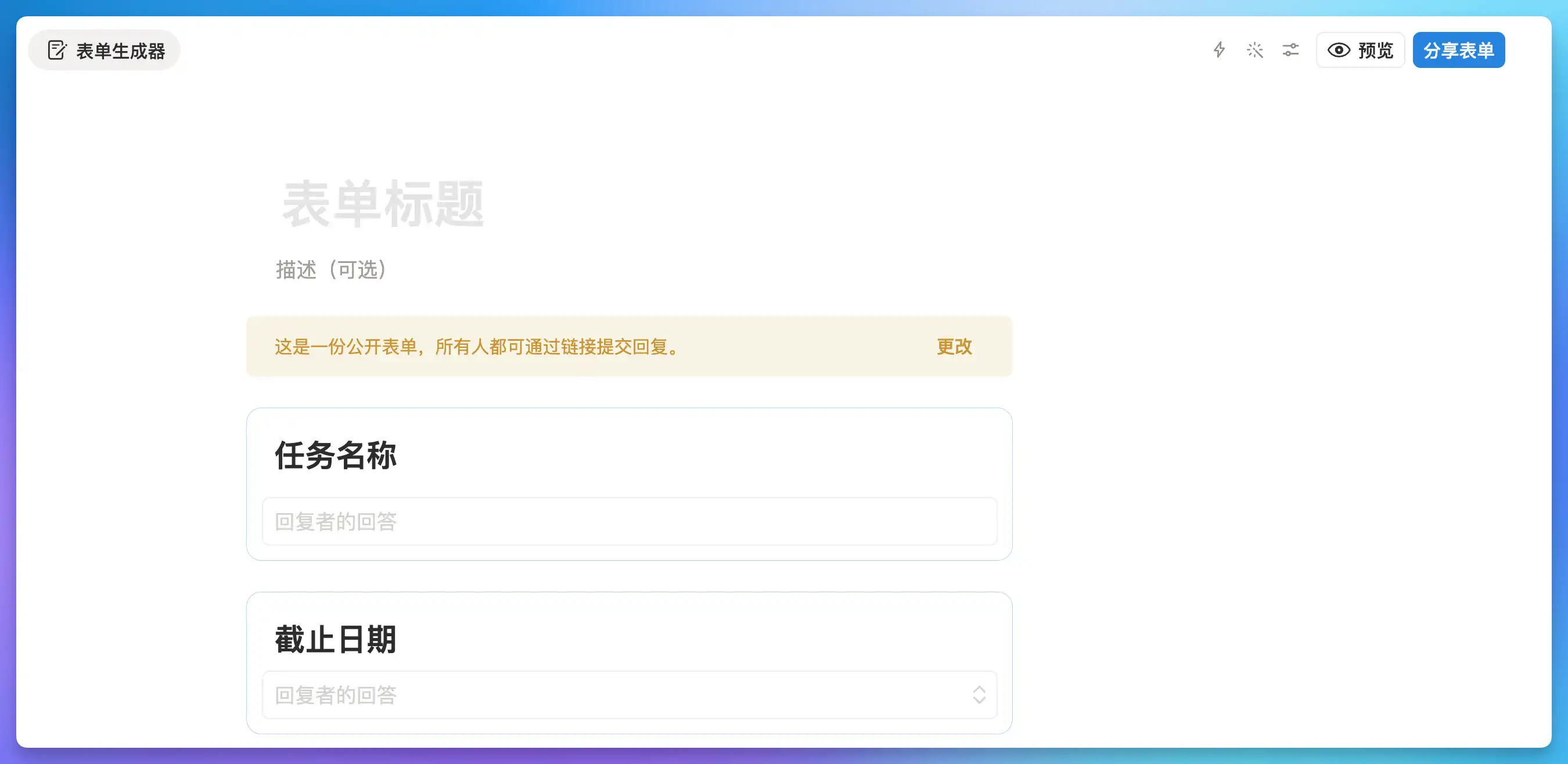Image resolution: width=1568 pixels, height=764 pixels.
Task: Click the eye icon inside 预览 button
Action: tap(1339, 50)
